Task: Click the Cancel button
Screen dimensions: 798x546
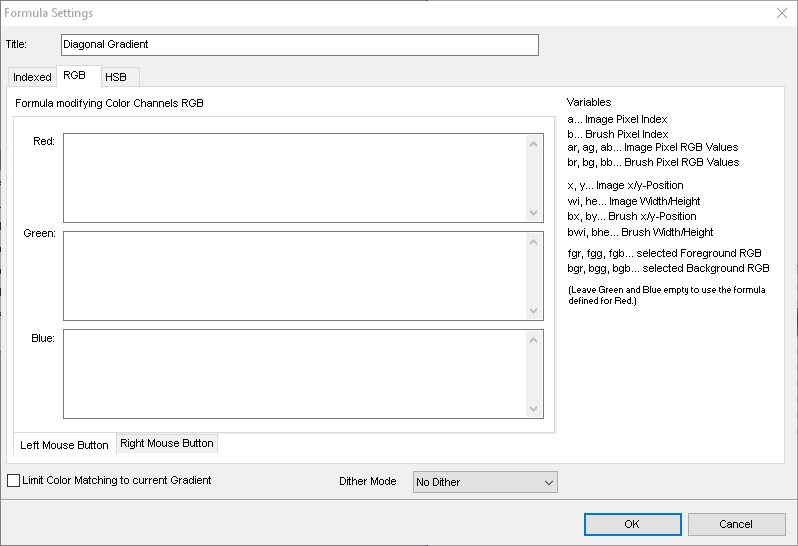Action: click(x=736, y=524)
